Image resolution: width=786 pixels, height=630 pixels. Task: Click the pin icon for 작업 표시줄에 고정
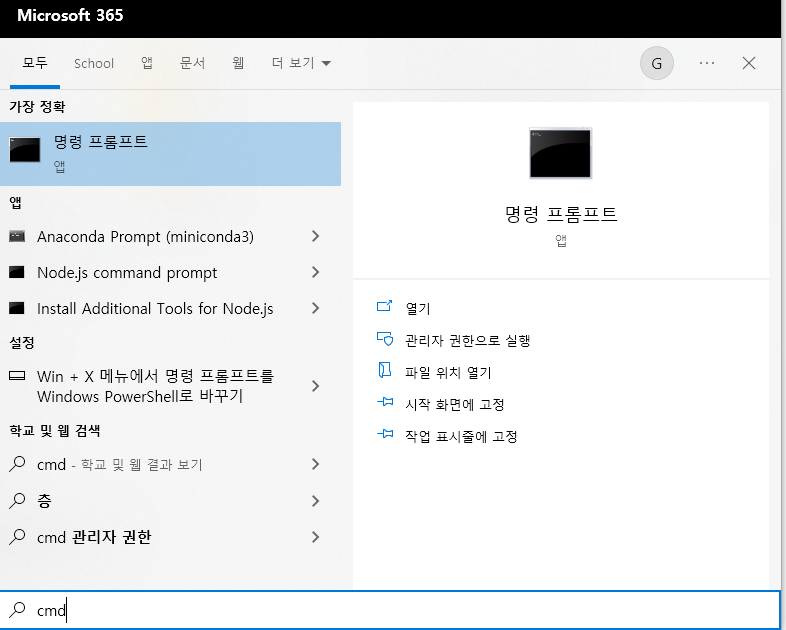click(385, 434)
